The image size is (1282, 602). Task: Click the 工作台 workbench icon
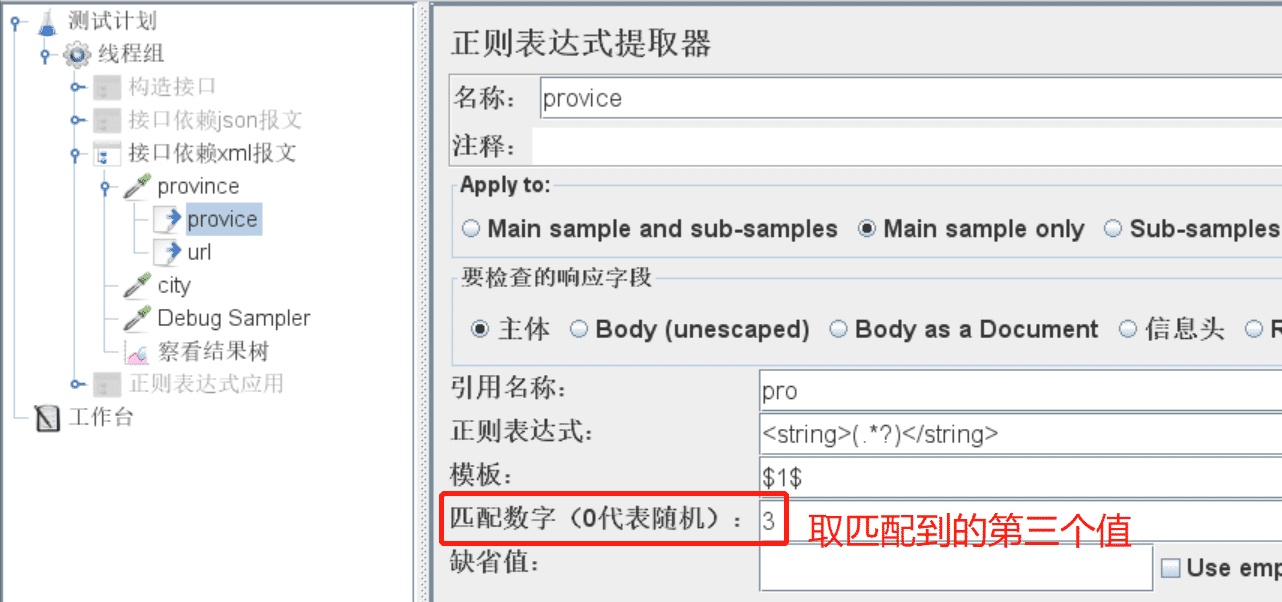[x=47, y=417]
